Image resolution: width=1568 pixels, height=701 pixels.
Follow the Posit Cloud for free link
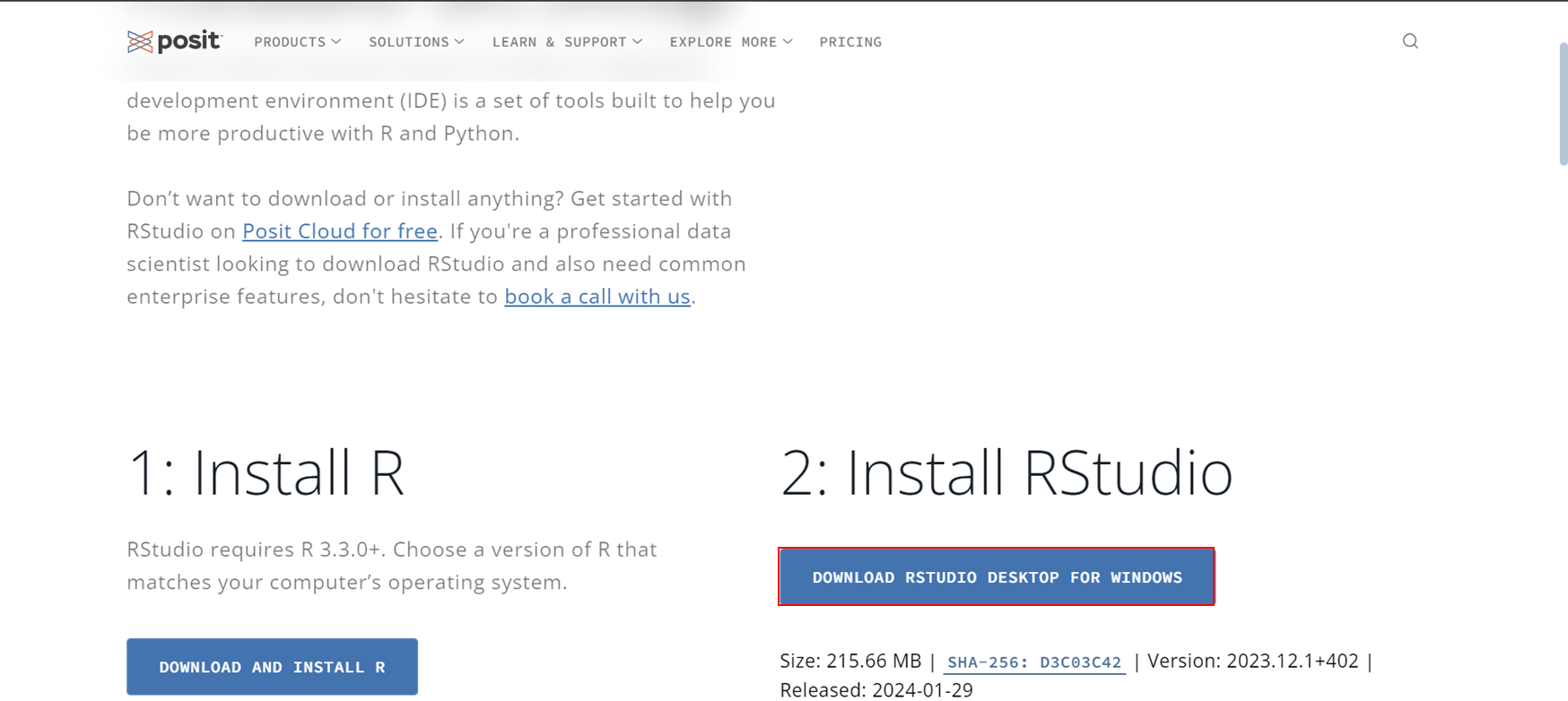pyautogui.click(x=340, y=231)
